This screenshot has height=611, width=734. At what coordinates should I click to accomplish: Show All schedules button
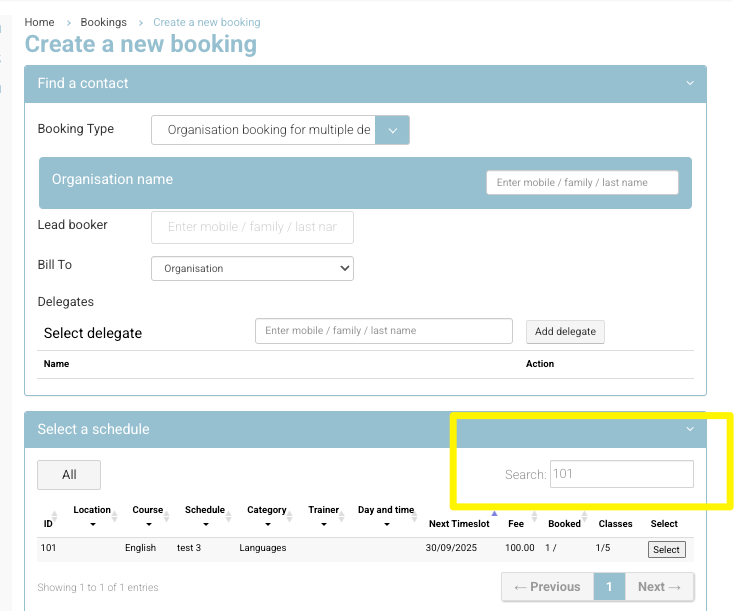(x=69, y=474)
